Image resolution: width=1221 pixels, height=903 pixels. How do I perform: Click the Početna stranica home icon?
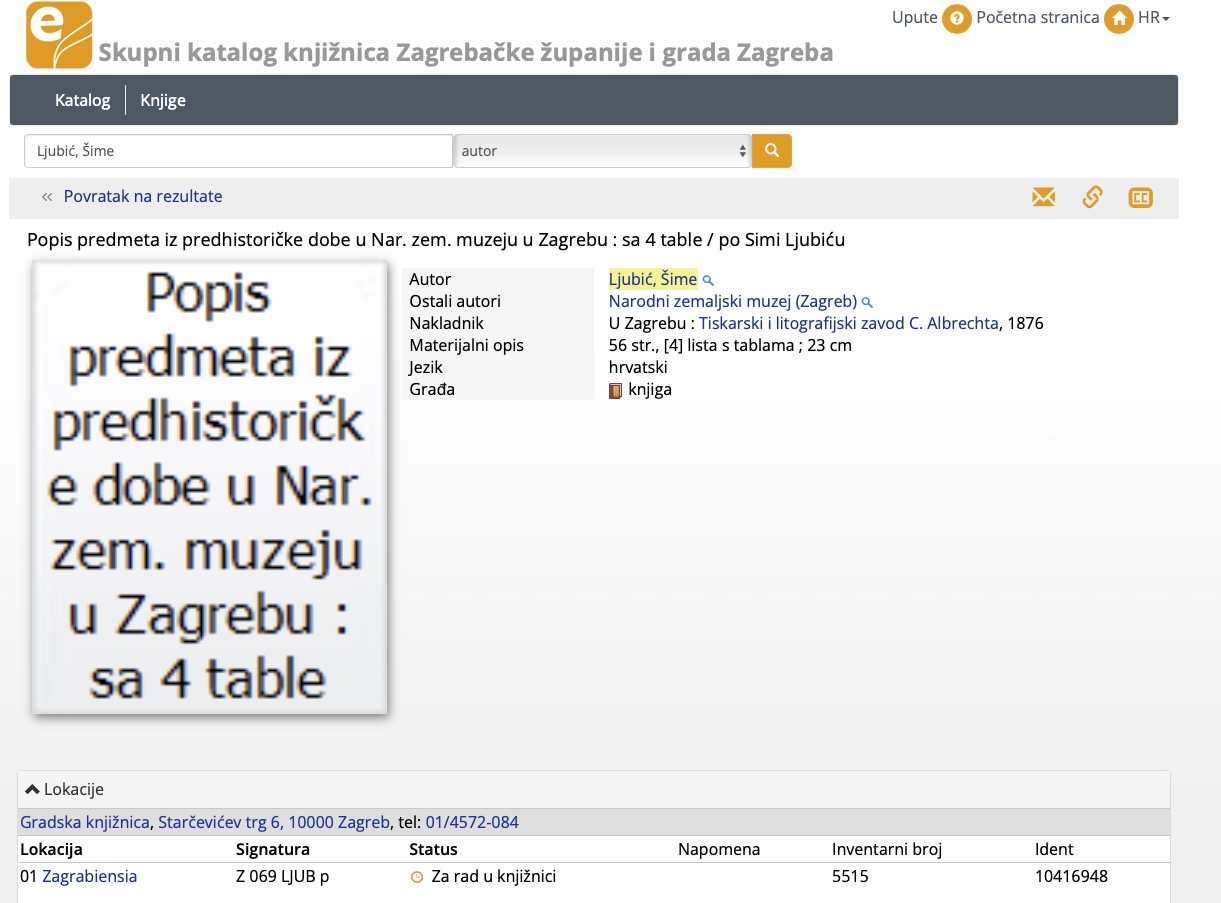point(1119,19)
